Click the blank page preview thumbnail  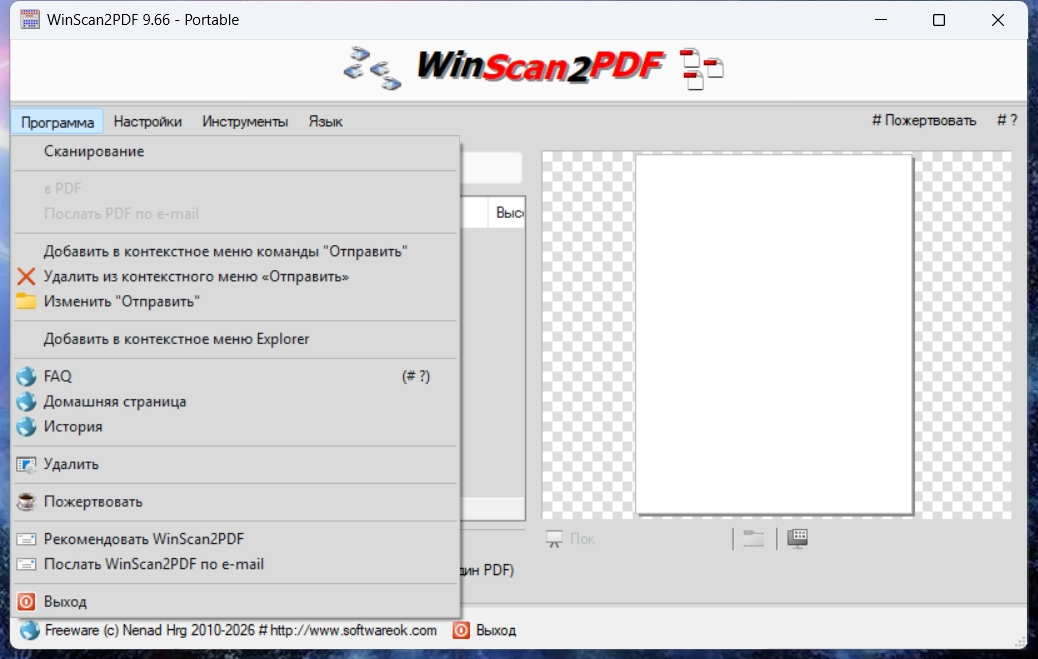coord(774,334)
